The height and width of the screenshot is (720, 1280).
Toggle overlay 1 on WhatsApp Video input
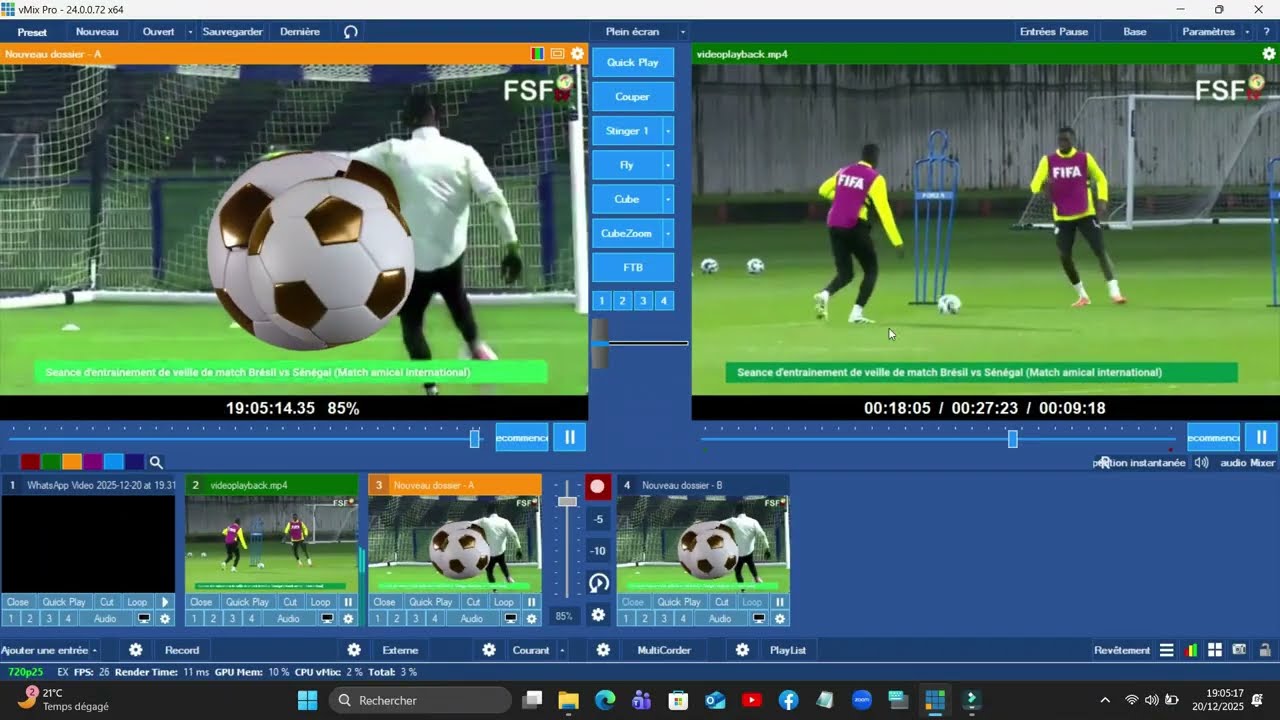point(11,619)
